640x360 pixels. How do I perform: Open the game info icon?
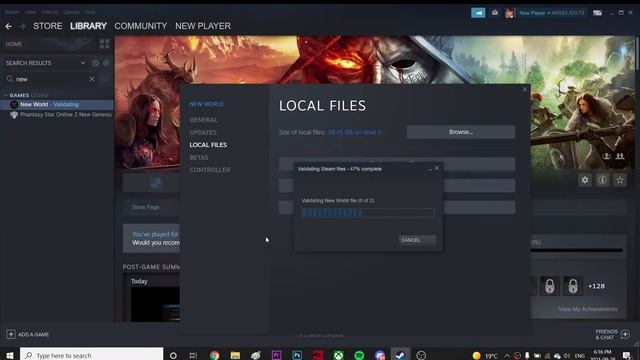coord(602,180)
